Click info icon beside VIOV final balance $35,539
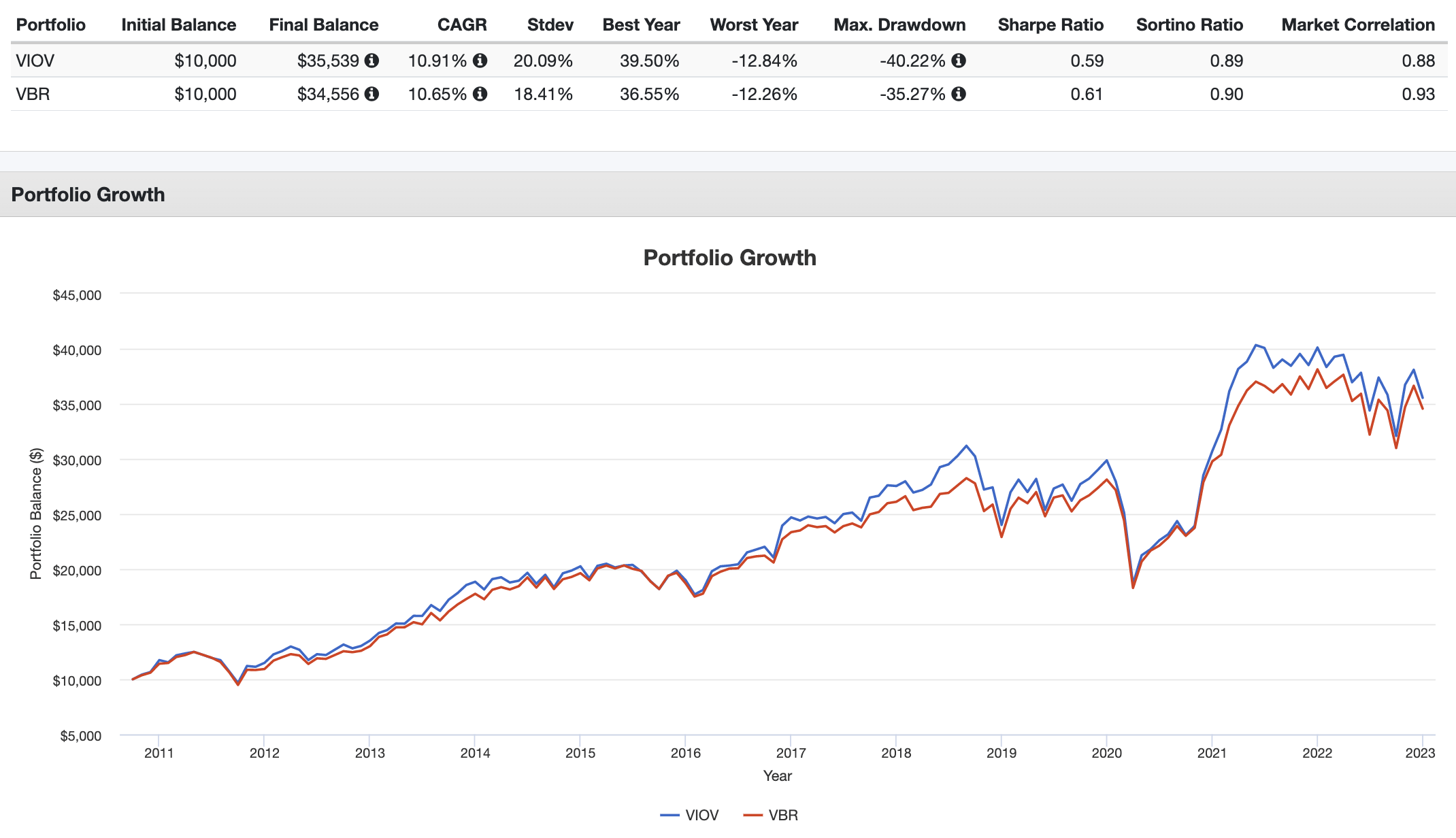 tap(371, 61)
